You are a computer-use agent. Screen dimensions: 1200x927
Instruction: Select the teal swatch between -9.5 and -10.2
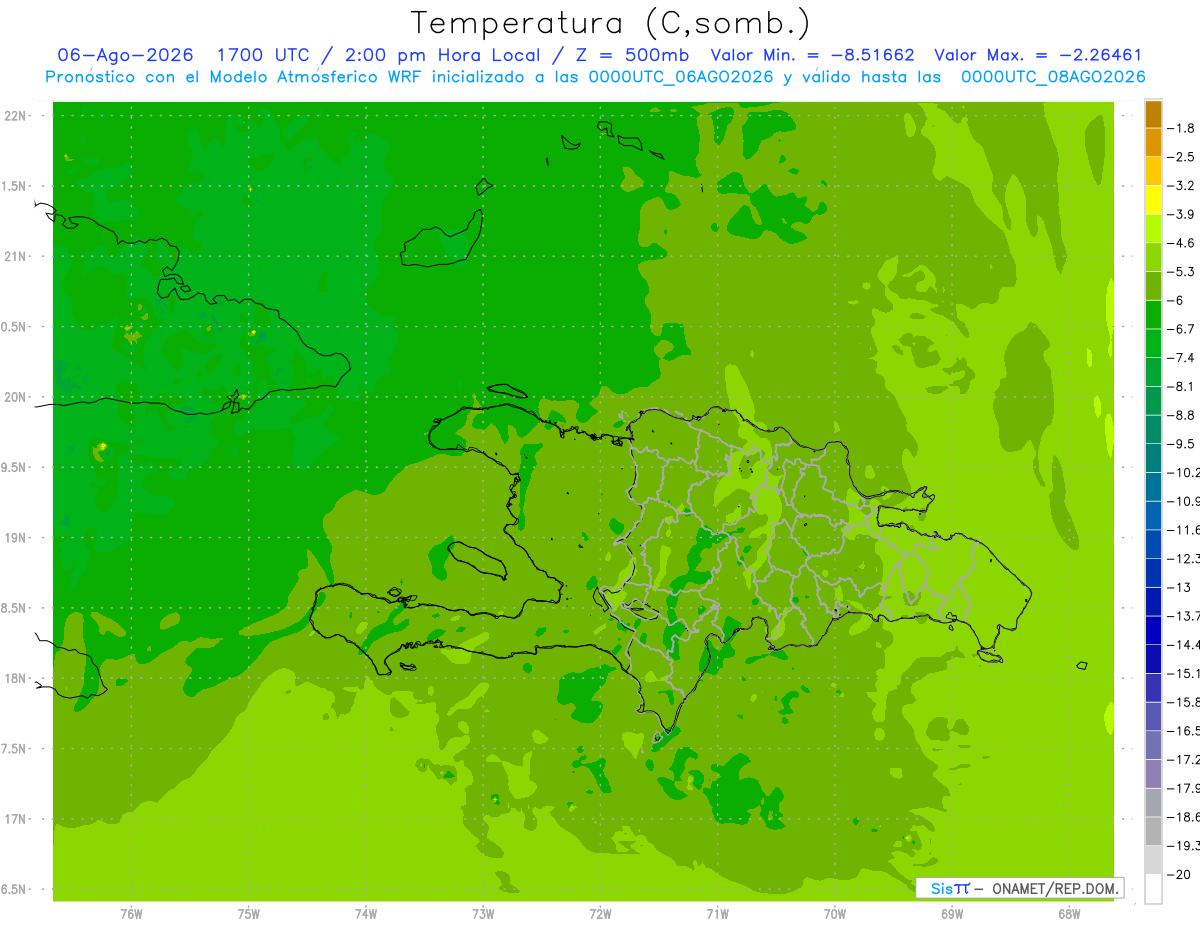(1153, 458)
